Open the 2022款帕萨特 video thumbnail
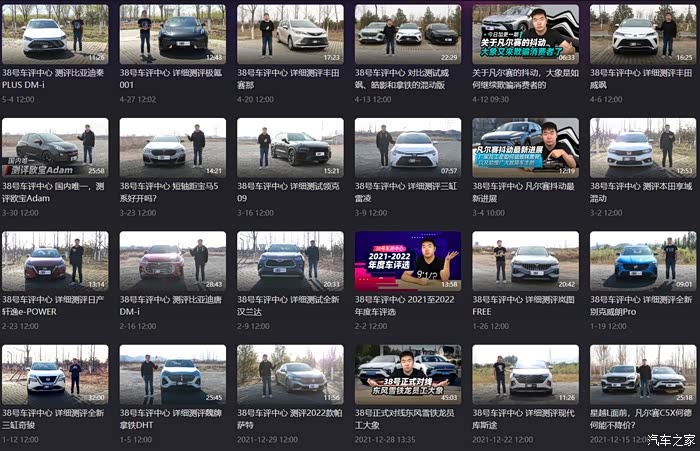 [290, 375]
